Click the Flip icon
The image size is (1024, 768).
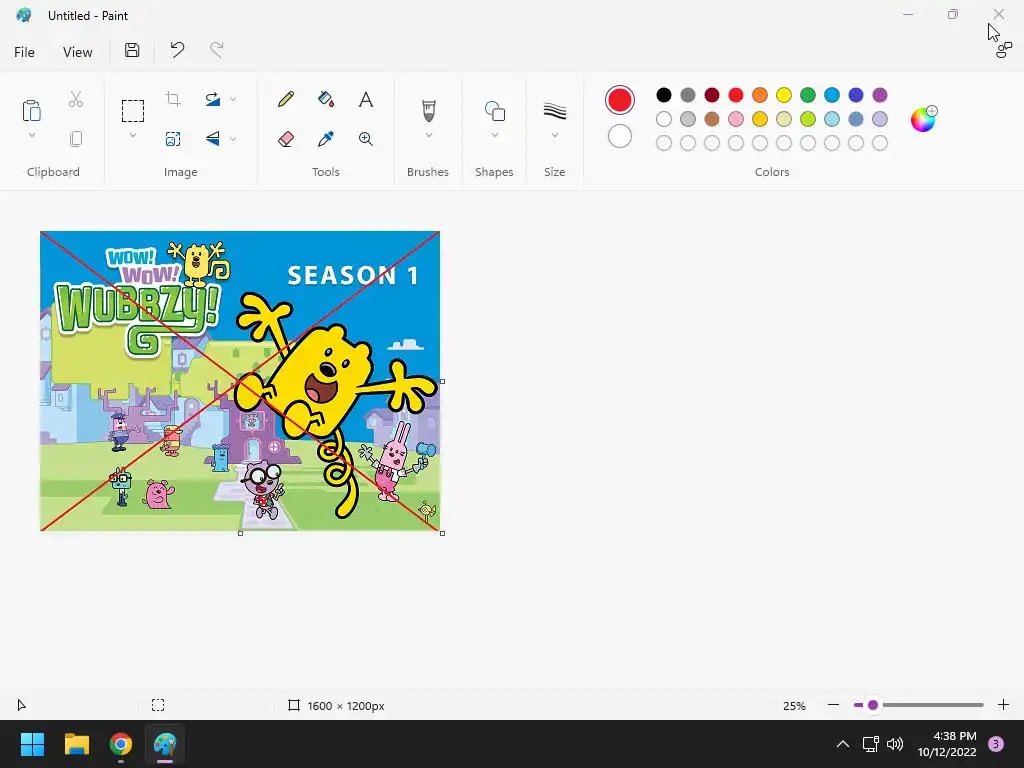pyautogui.click(x=213, y=138)
